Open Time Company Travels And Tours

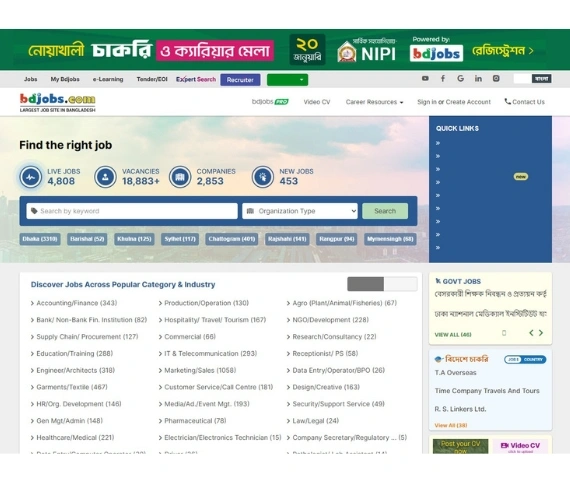pos(487,391)
